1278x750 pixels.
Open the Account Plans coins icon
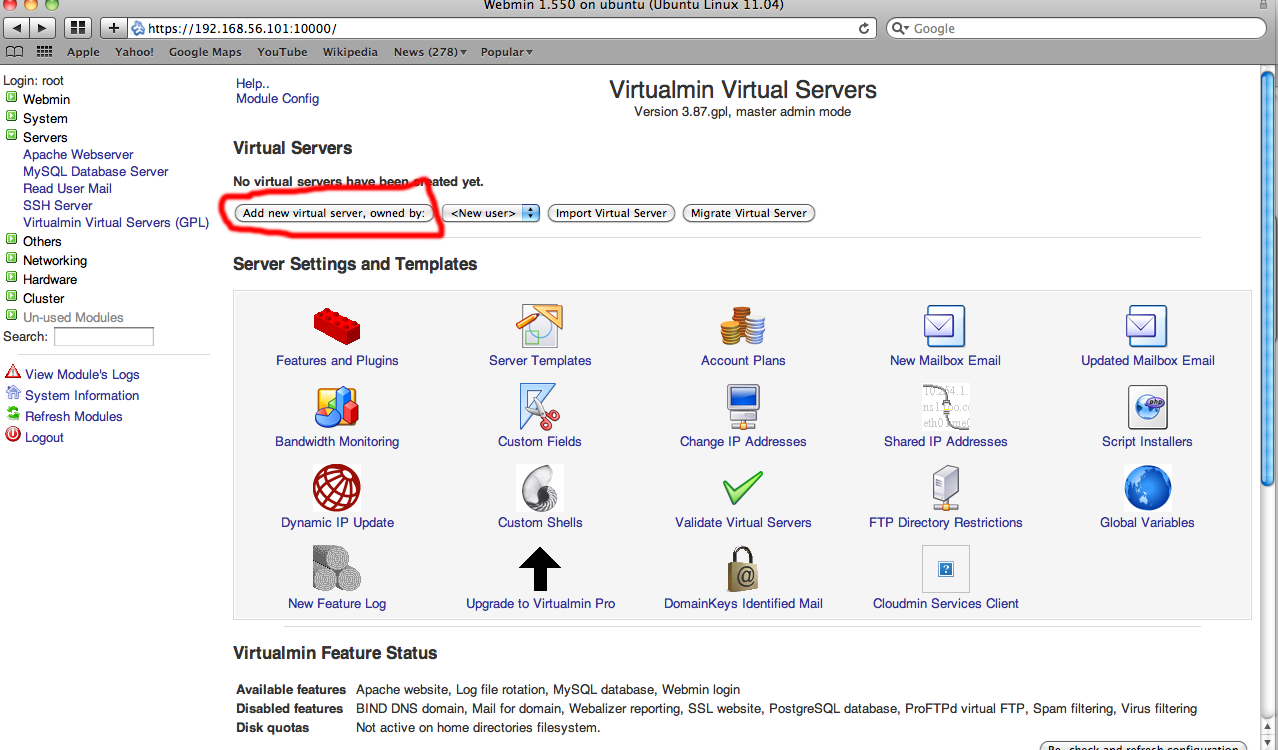743,326
